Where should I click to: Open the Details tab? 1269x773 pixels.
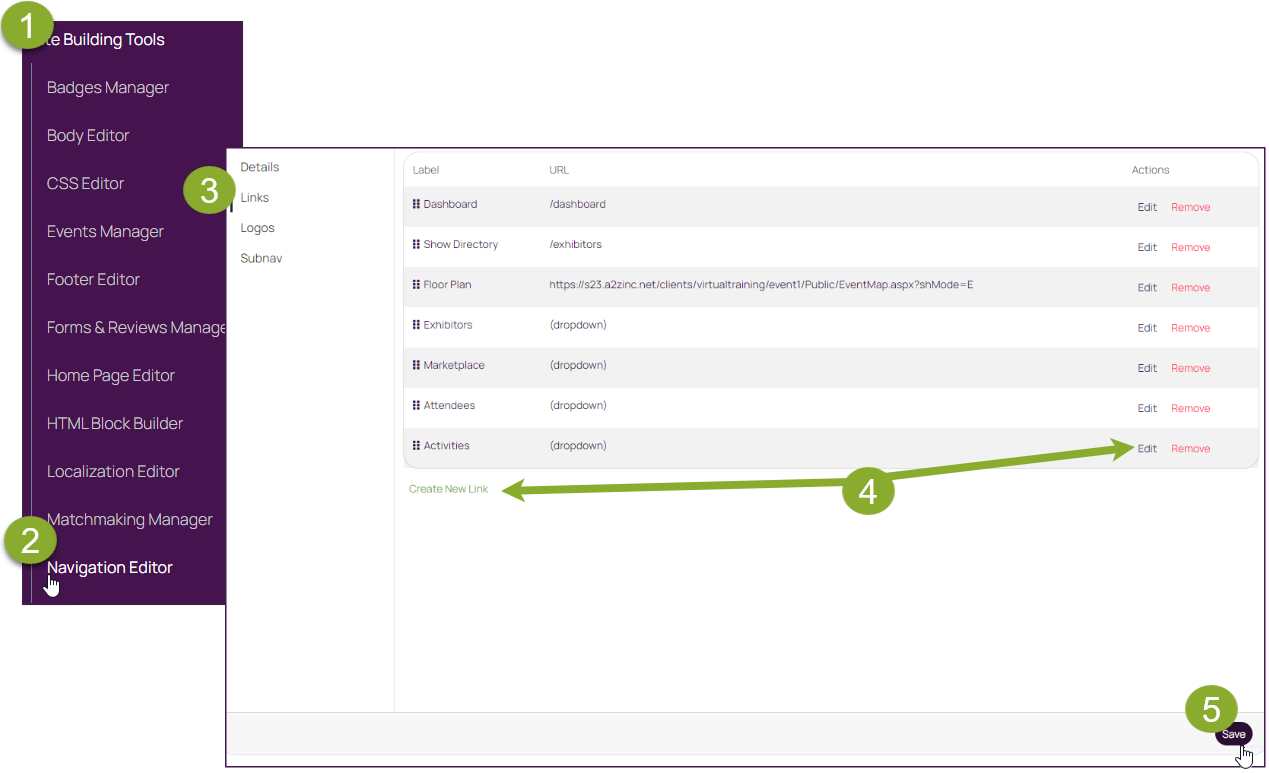(260, 167)
